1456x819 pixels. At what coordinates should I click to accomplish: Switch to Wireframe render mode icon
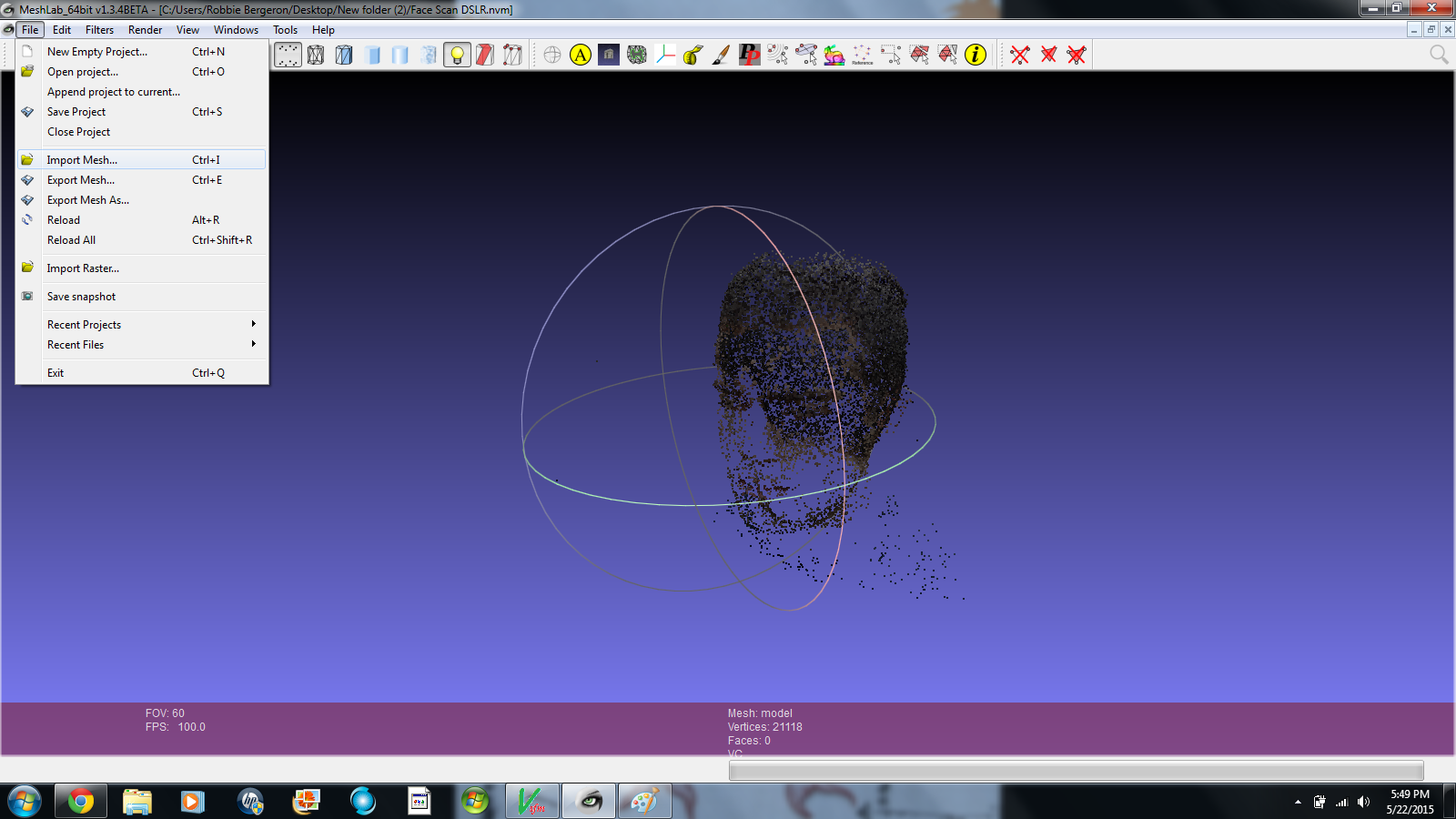click(316, 55)
